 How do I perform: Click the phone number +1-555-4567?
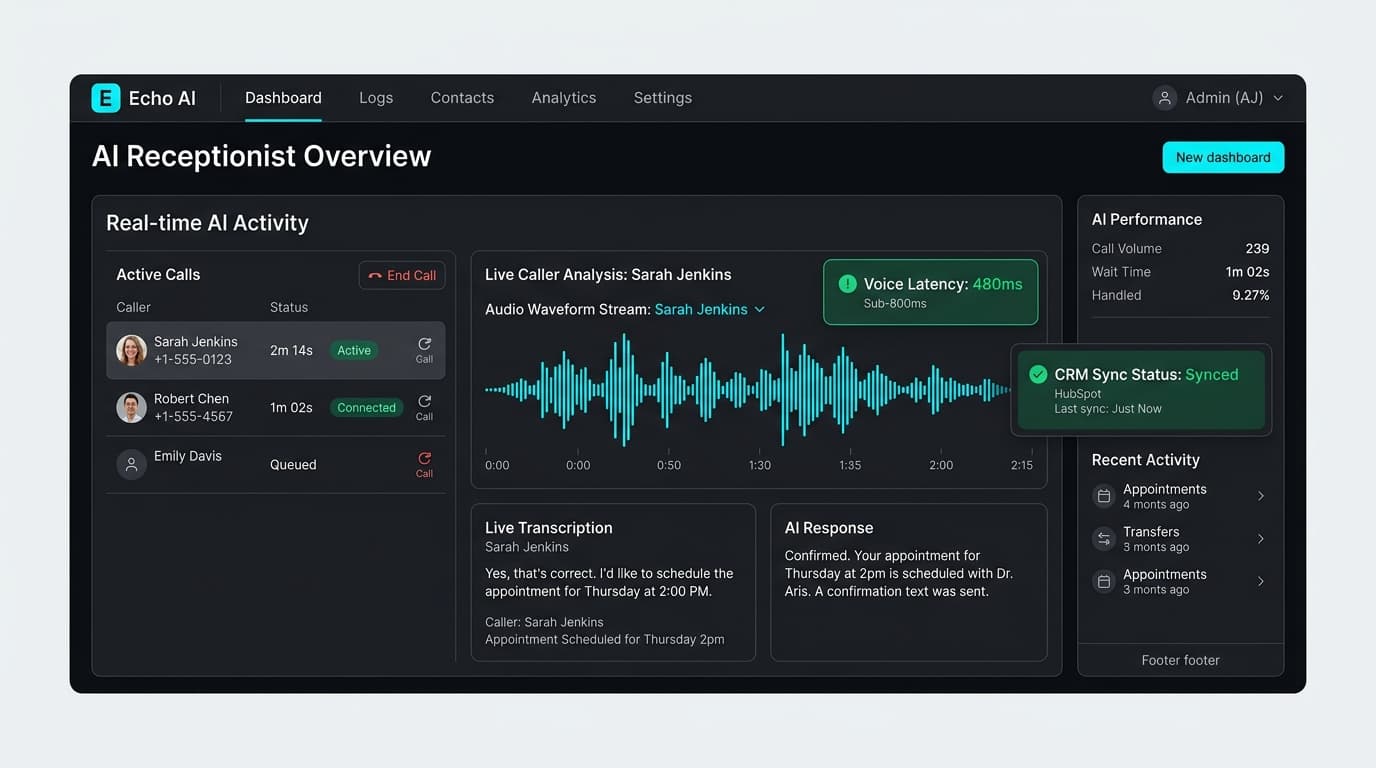(193, 416)
